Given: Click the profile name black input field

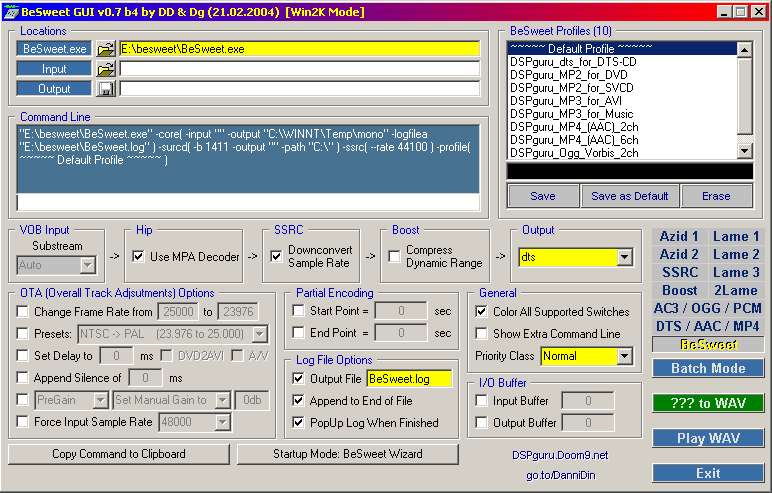Looking at the screenshot, I should pos(630,171).
